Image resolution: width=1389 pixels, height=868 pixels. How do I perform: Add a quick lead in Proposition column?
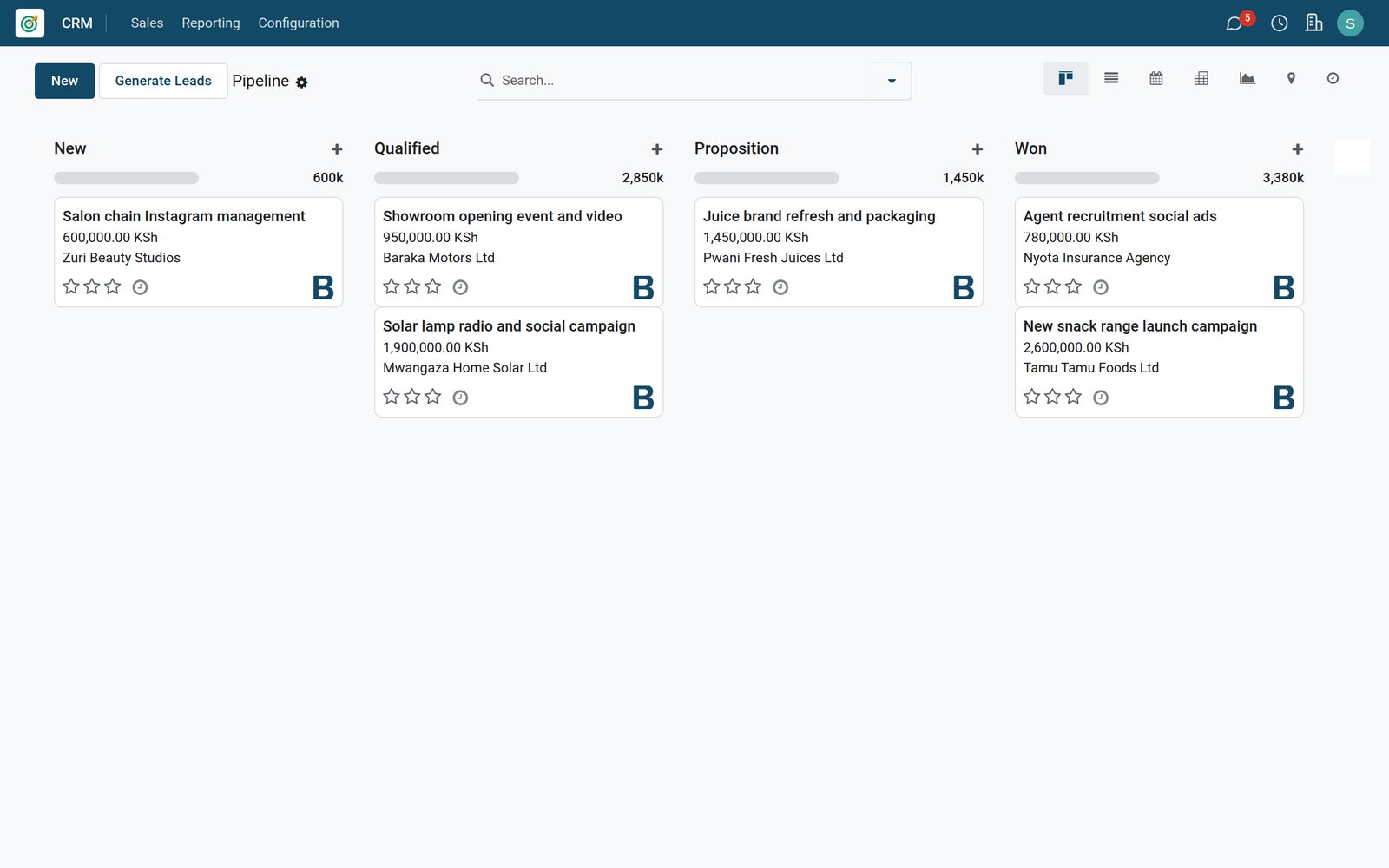pyautogui.click(x=978, y=149)
